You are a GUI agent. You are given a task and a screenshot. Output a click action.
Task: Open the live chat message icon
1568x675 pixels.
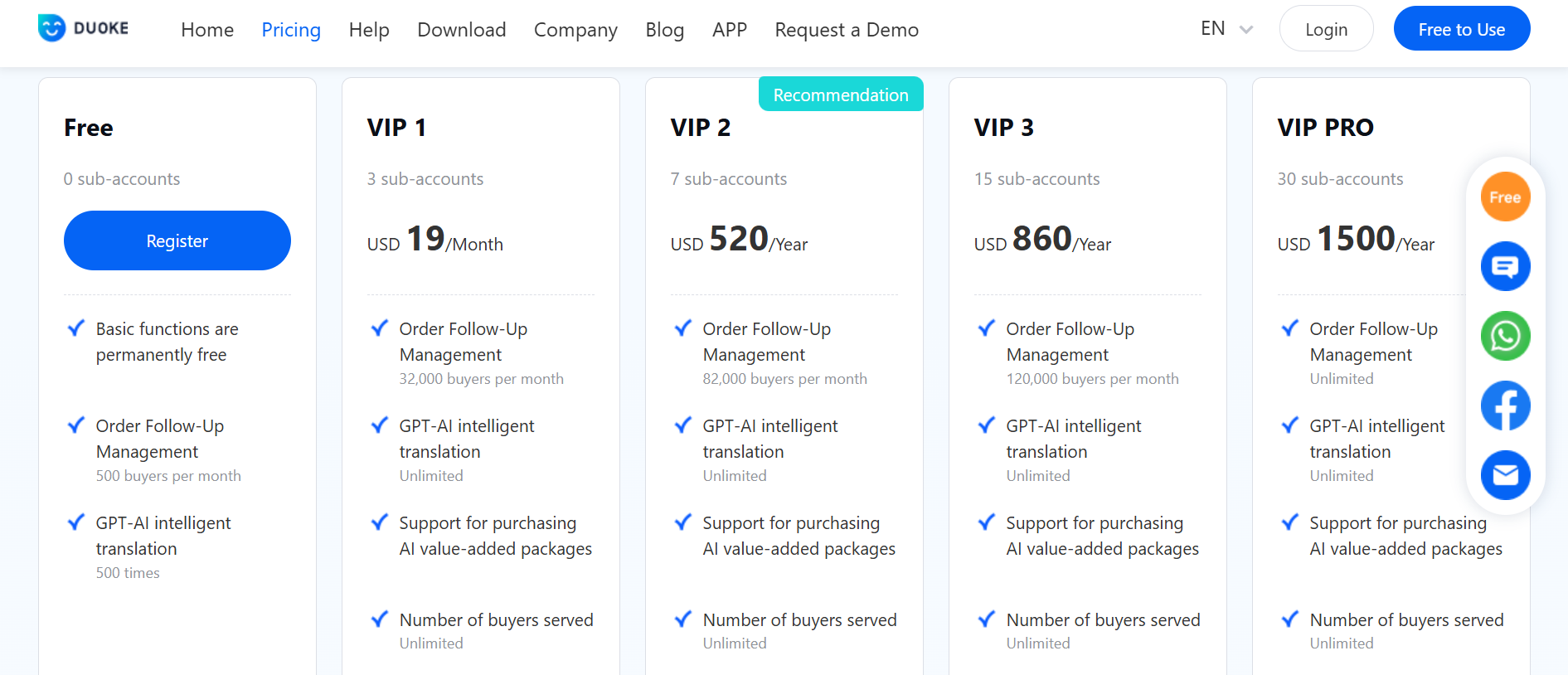(x=1505, y=266)
